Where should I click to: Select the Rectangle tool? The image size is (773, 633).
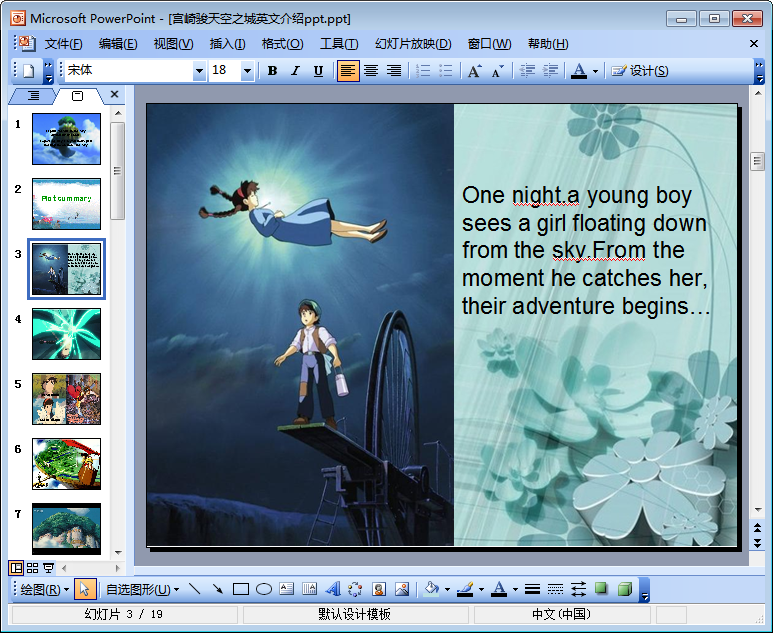click(241, 589)
